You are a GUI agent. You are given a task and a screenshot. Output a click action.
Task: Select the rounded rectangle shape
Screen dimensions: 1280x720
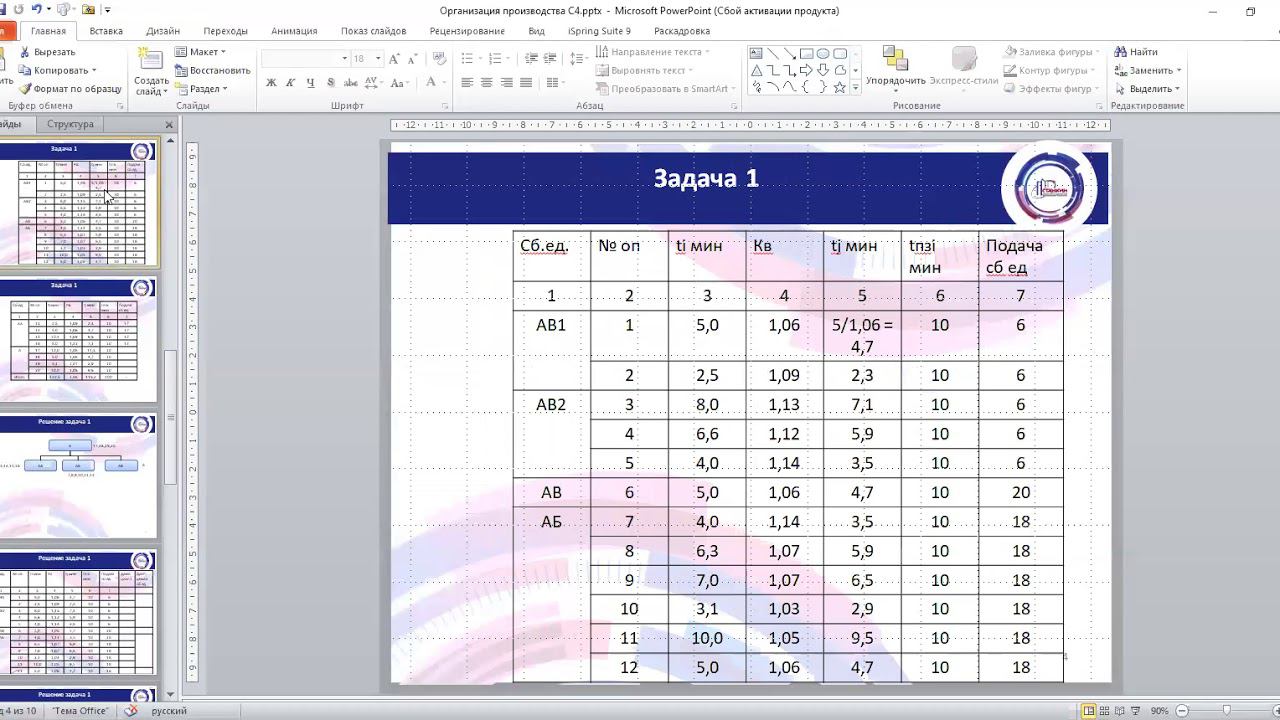click(839, 54)
